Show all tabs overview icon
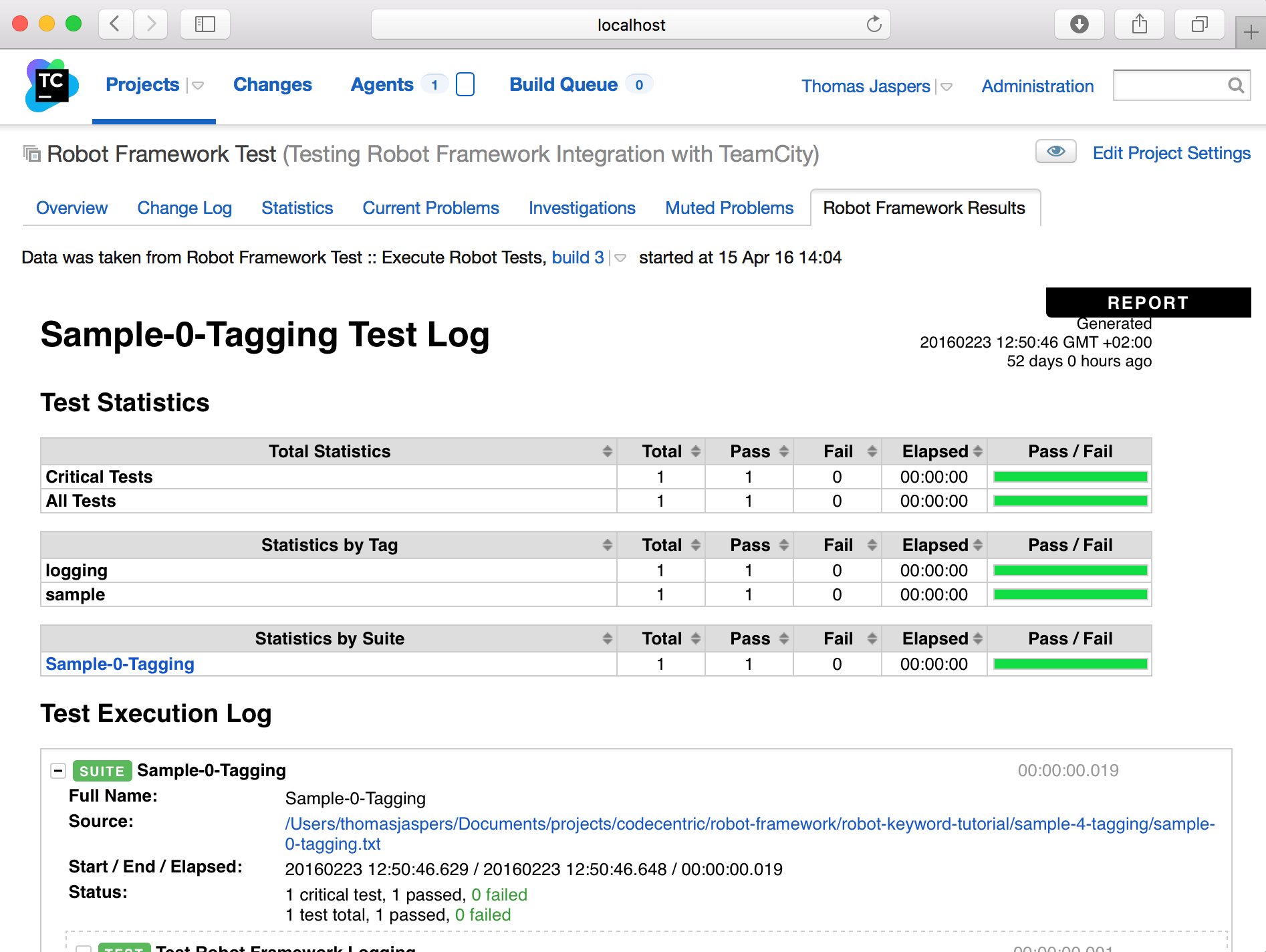Image resolution: width=1266 pixels, height=952 pixels. [1199, 25]
